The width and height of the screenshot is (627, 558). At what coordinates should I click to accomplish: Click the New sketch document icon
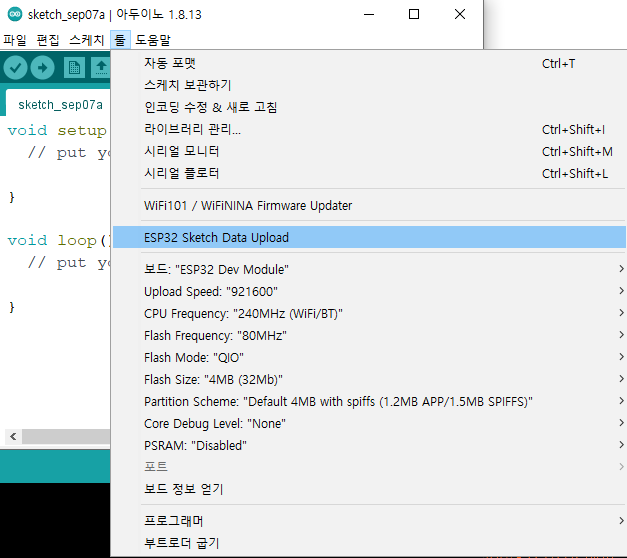click(x=74, y=68)
